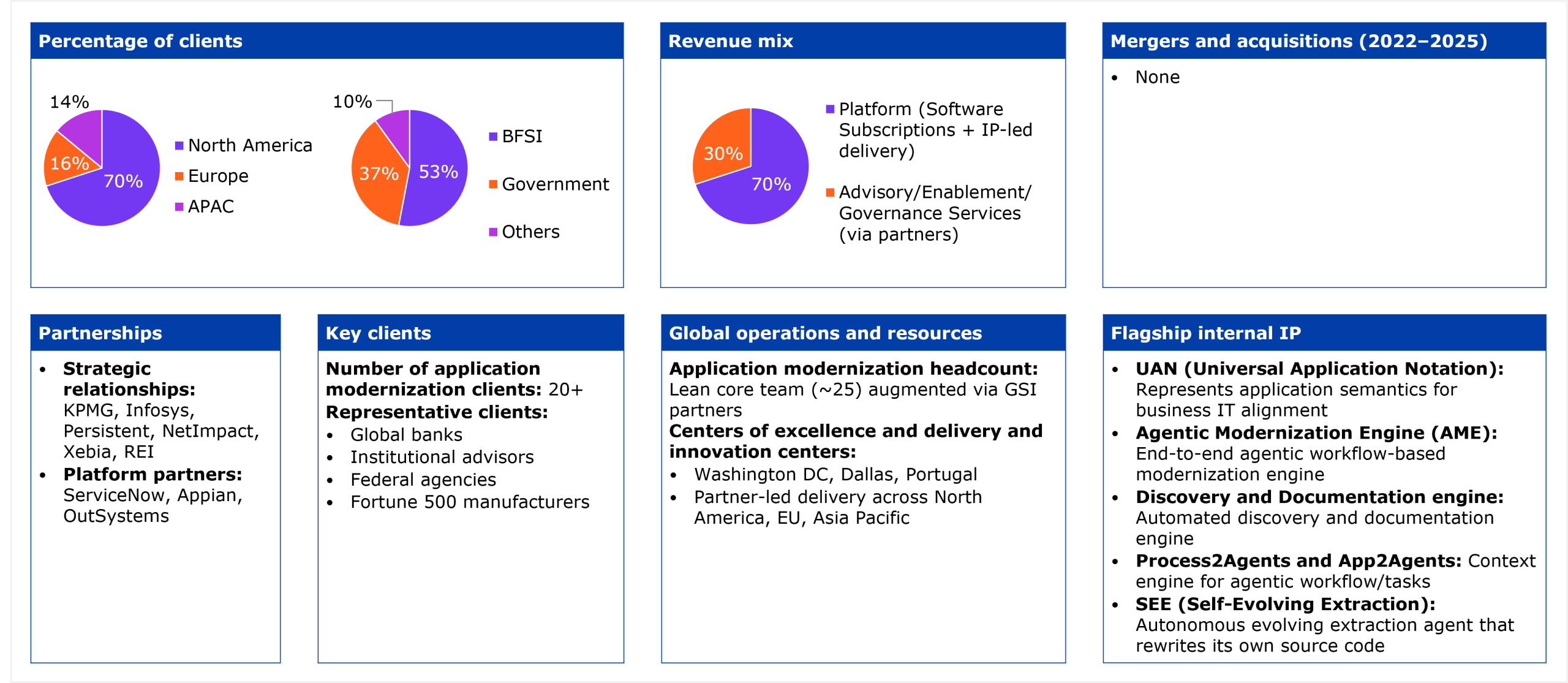Click the North America purple legend swatch
Screen dimensions: 1568x683
point(179,146)
